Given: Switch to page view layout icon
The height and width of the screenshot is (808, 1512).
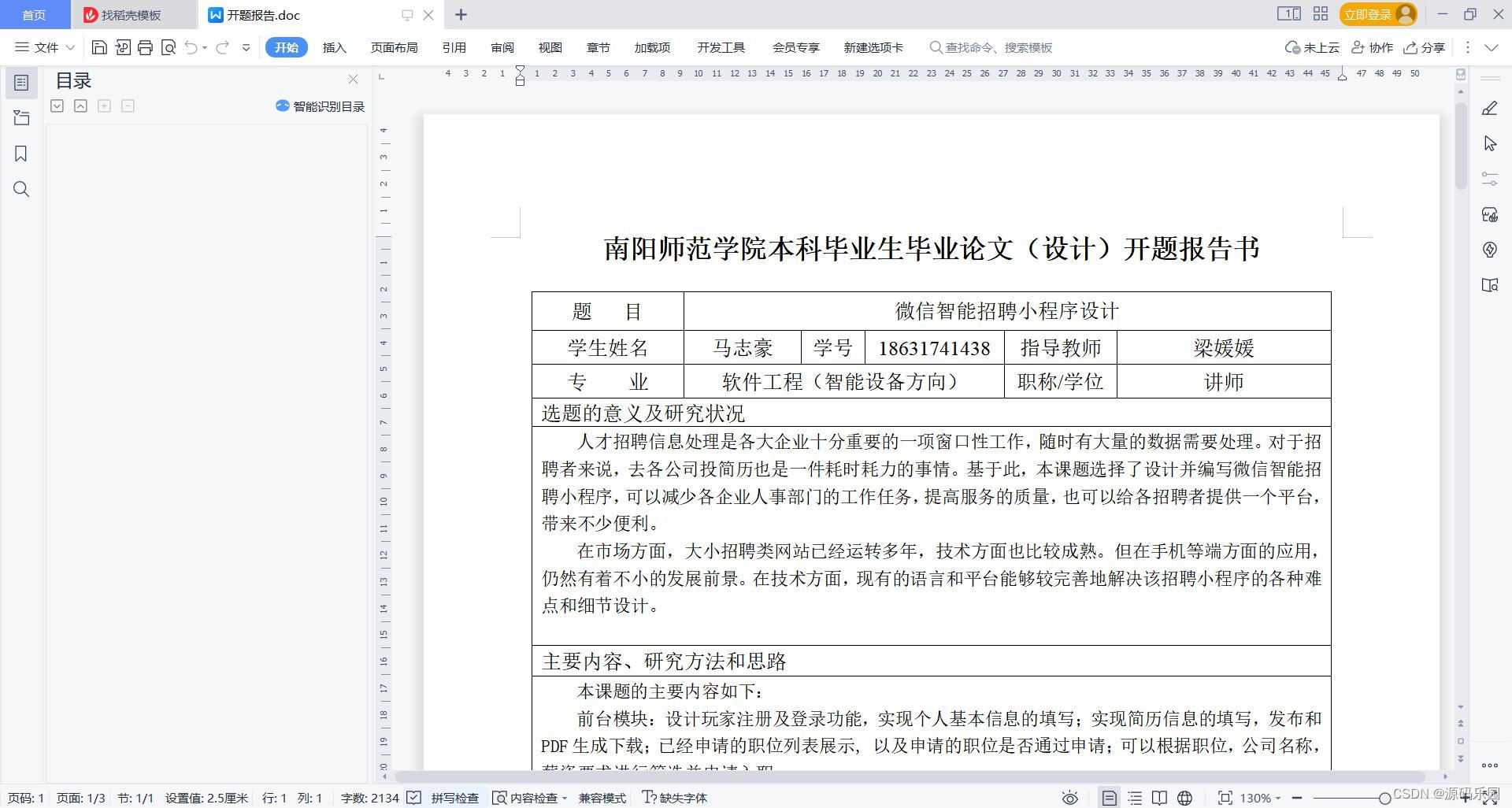Looking at the screenshot, I should click(x=1109, y=798).
